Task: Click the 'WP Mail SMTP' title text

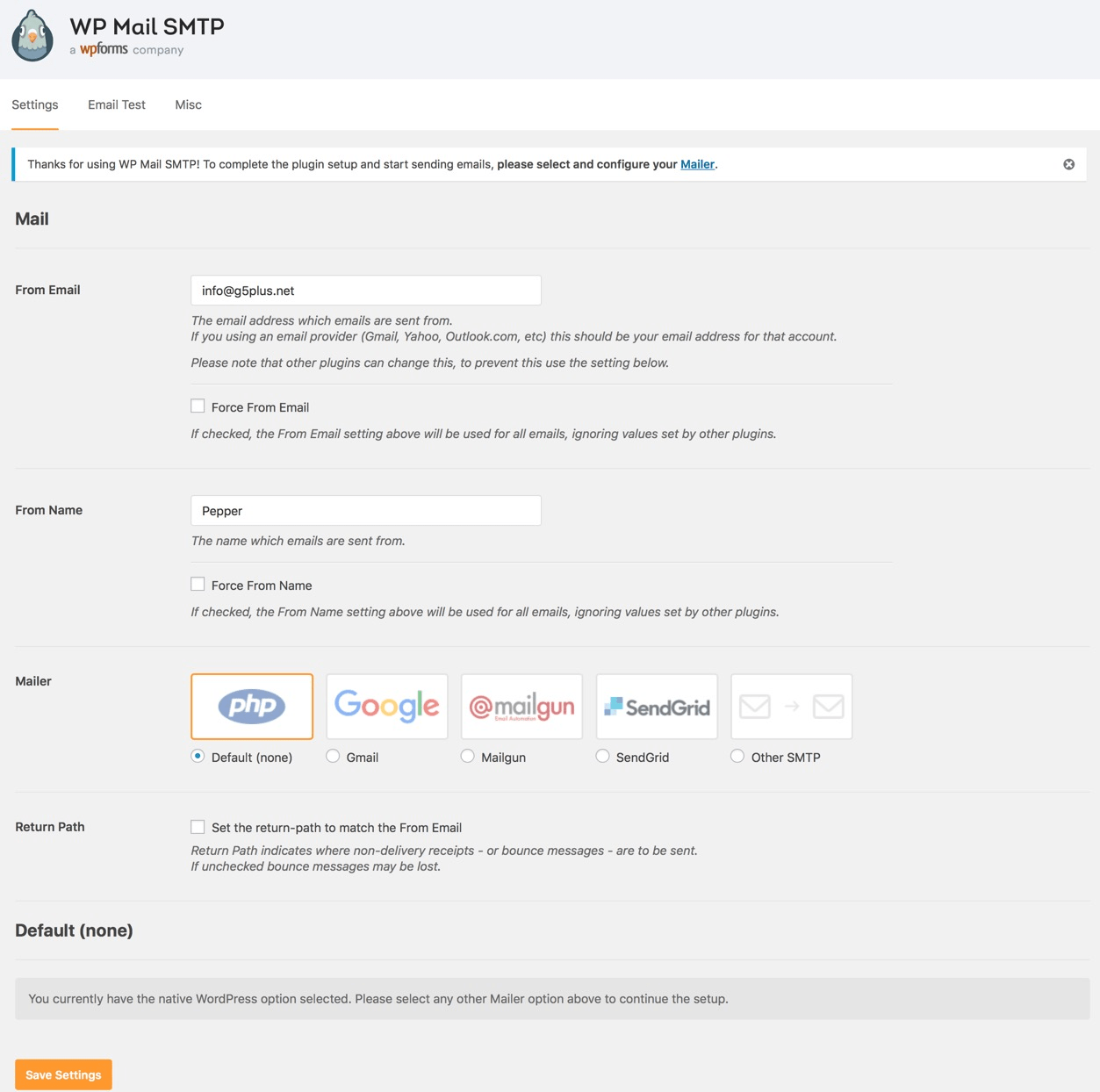Action: click(147, 26)
